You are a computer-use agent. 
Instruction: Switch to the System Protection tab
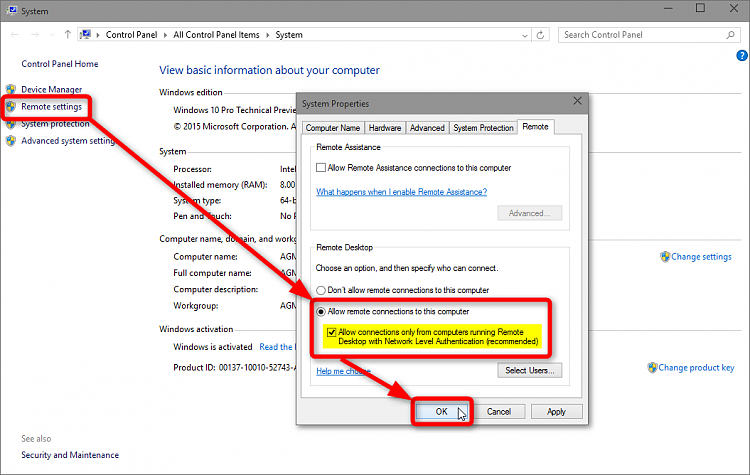tap(484, 128)
